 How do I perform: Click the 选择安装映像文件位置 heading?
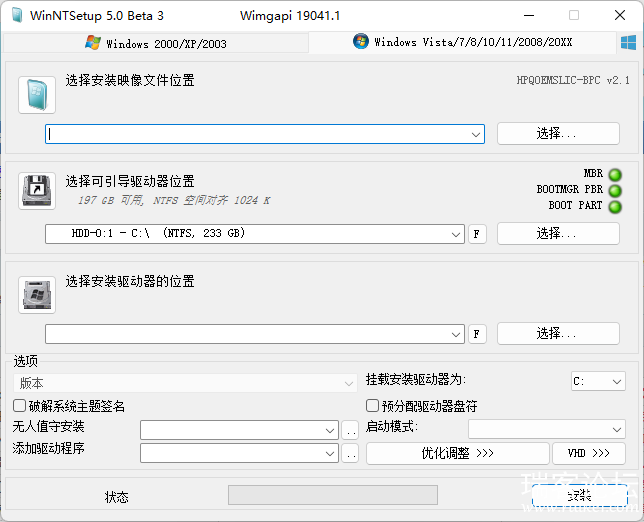[x=130, y=80]
